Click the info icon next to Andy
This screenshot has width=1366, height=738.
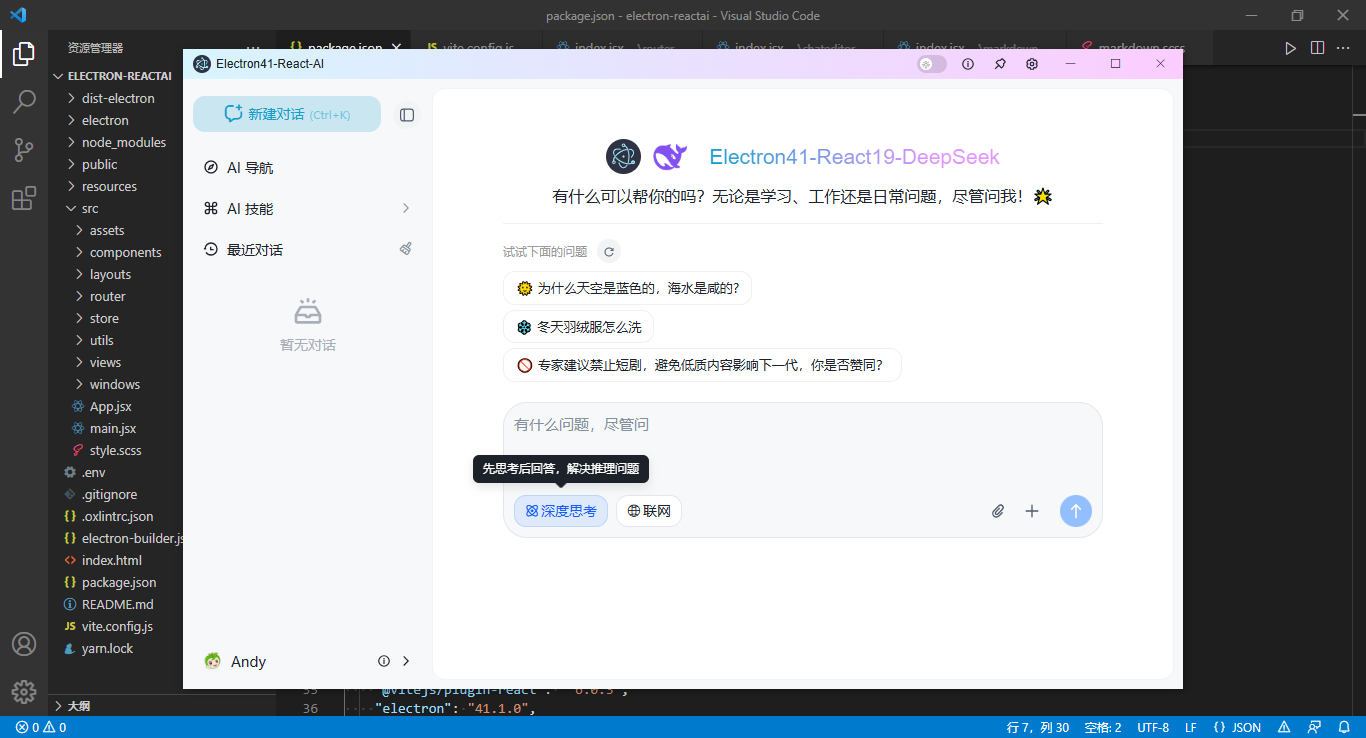(383, 661)
